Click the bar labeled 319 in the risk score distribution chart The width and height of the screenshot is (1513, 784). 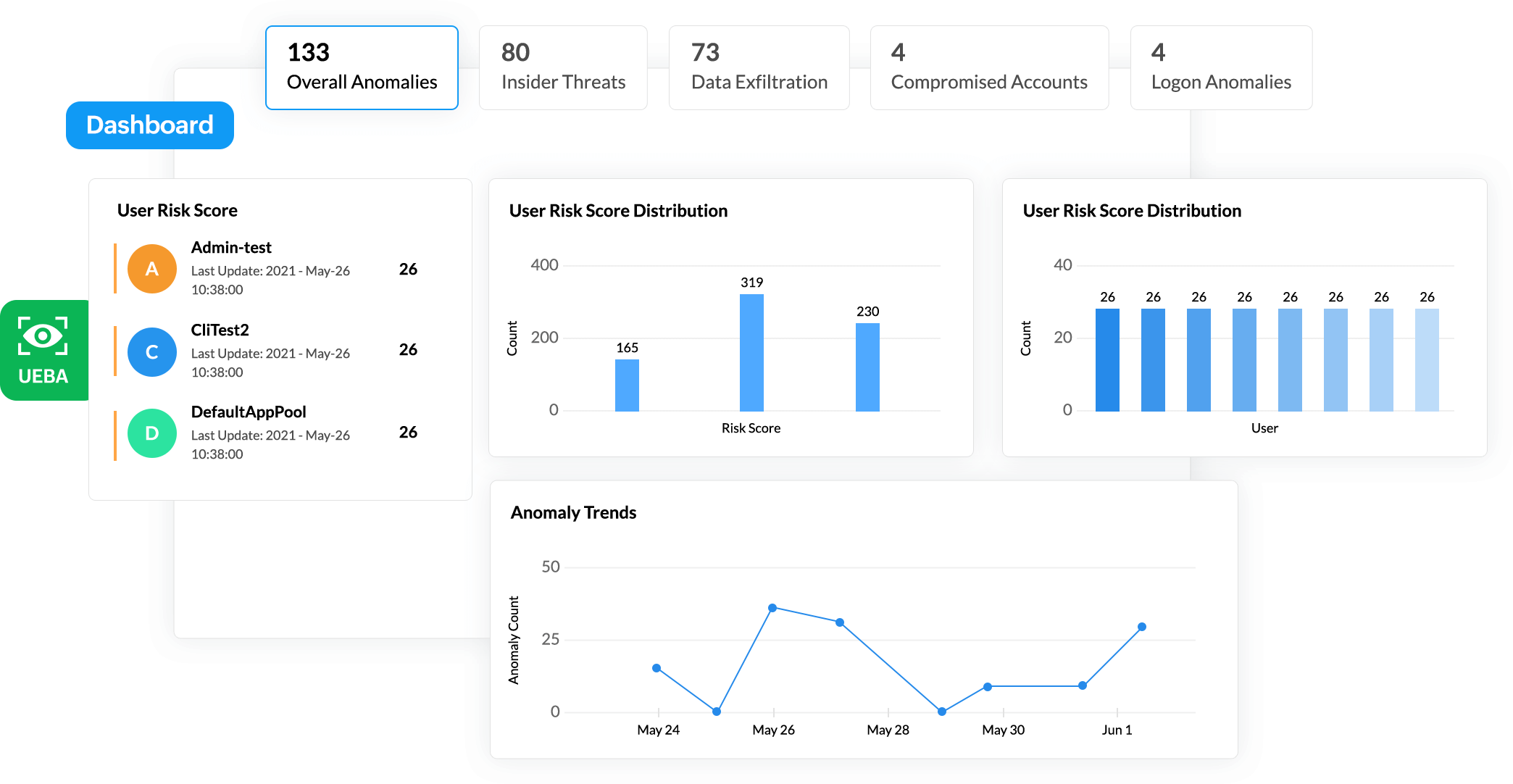pyautogui.click(x=751, y=352)
